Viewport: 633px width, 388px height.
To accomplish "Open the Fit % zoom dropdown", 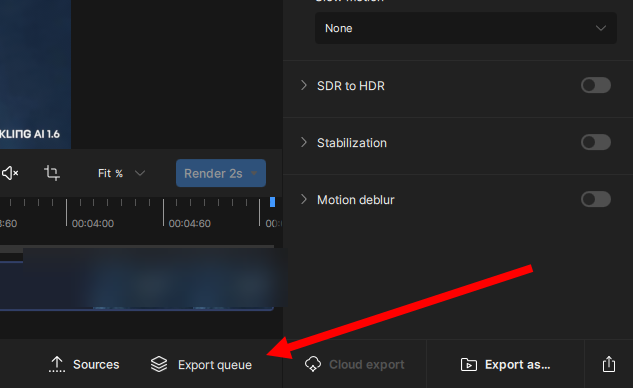I will (x=121, y=173).
